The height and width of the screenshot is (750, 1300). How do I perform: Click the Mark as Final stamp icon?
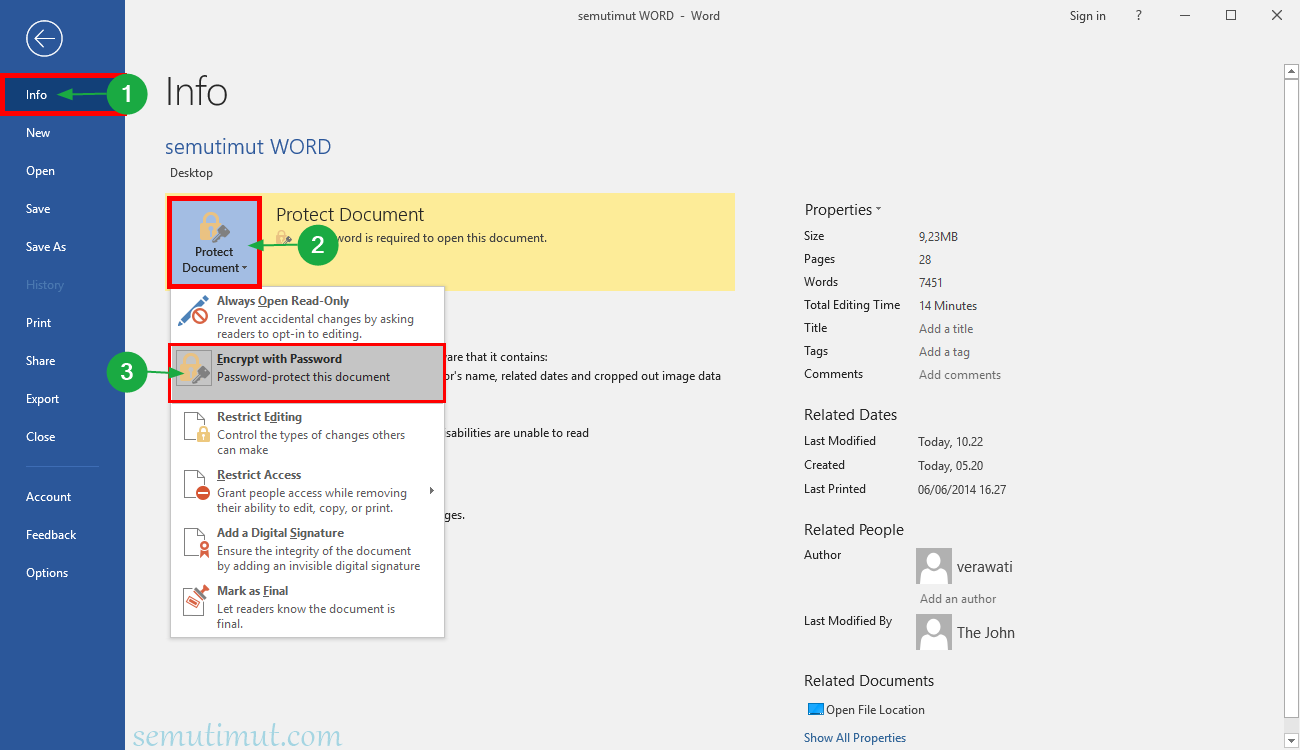click(x=196, y=600)
